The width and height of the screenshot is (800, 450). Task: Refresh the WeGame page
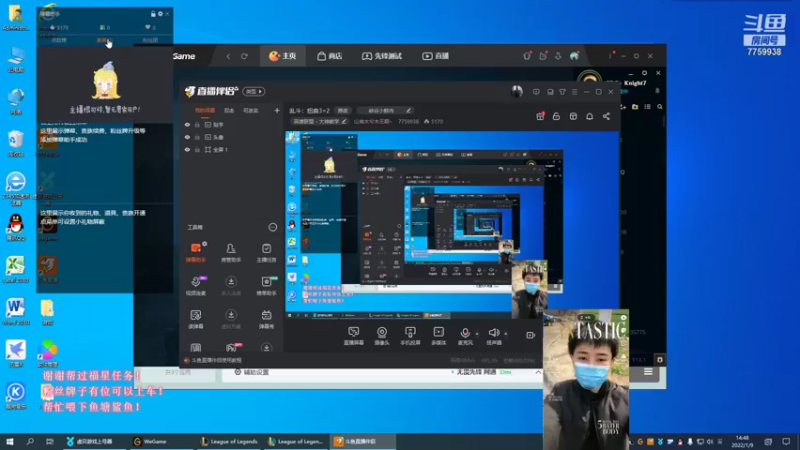[244, 56]
